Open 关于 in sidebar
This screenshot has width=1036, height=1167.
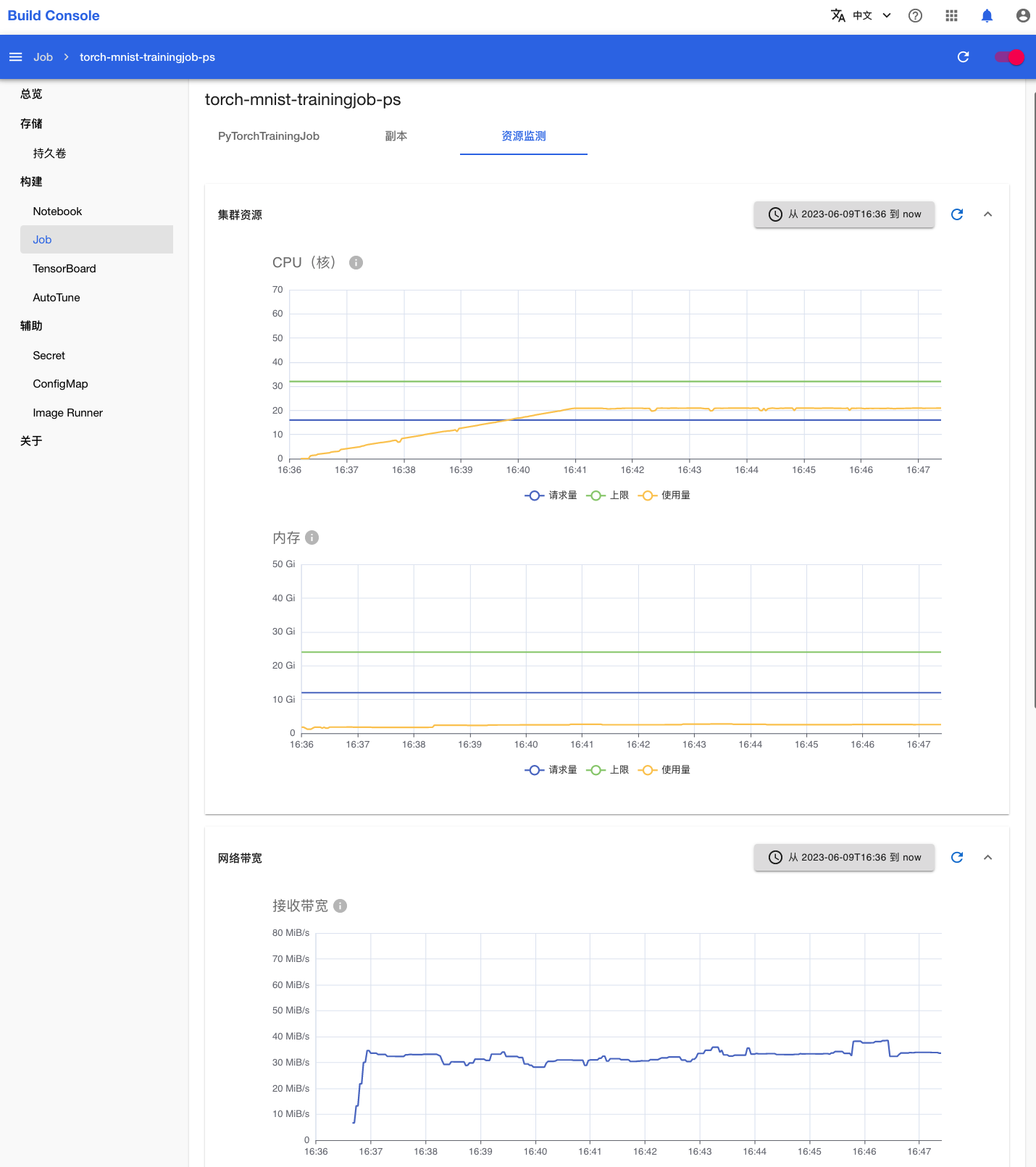[31, 441]
